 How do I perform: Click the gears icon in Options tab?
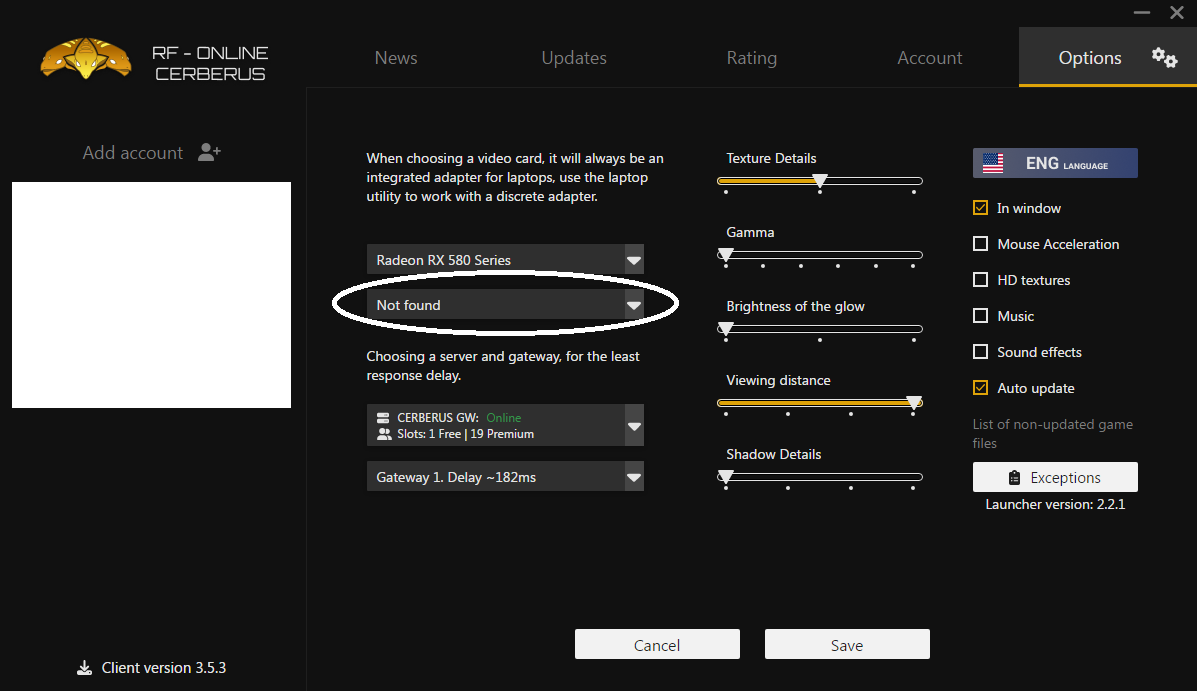point(1164,57)
